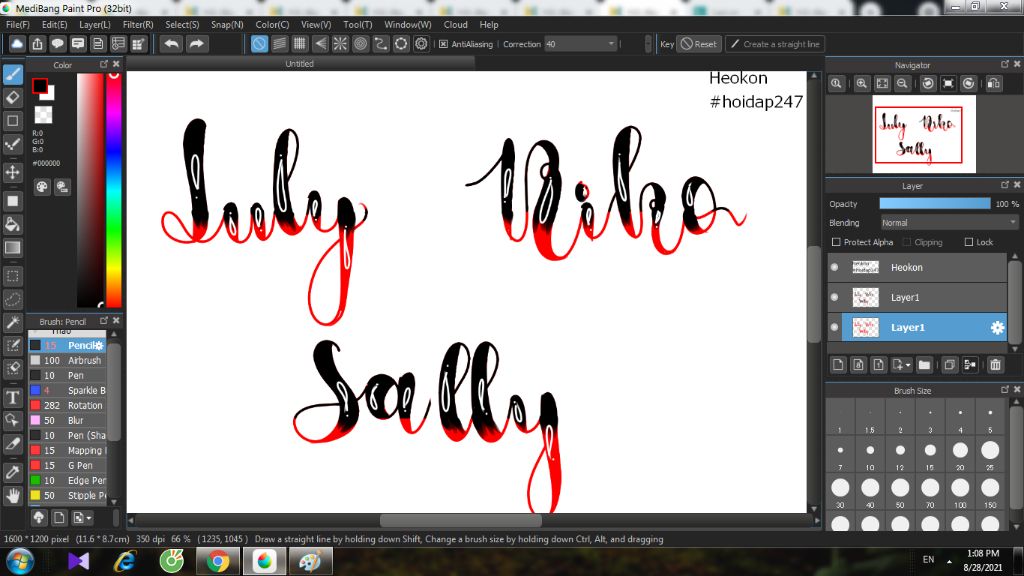This screenshot has height=576, width=1024.
Task: Duplicate the layer with the duplicate icon
Action: coord(950,365)
